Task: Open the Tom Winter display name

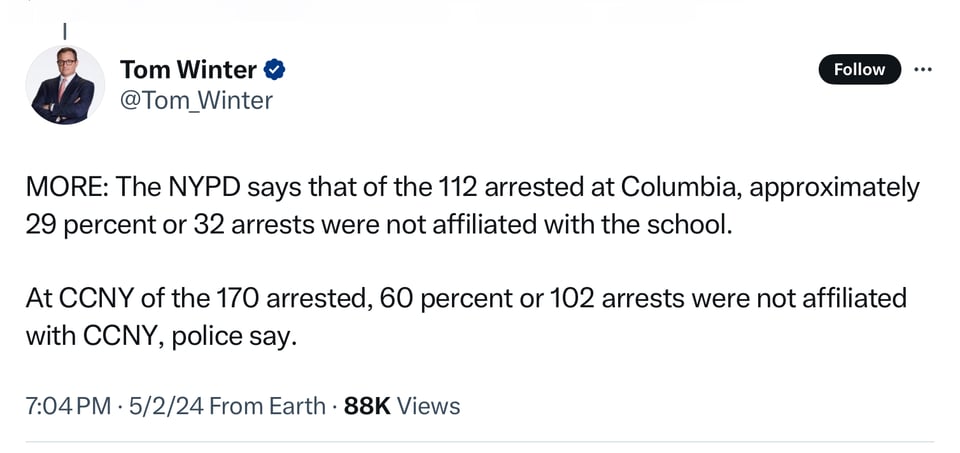Action: tap(188, 69)
